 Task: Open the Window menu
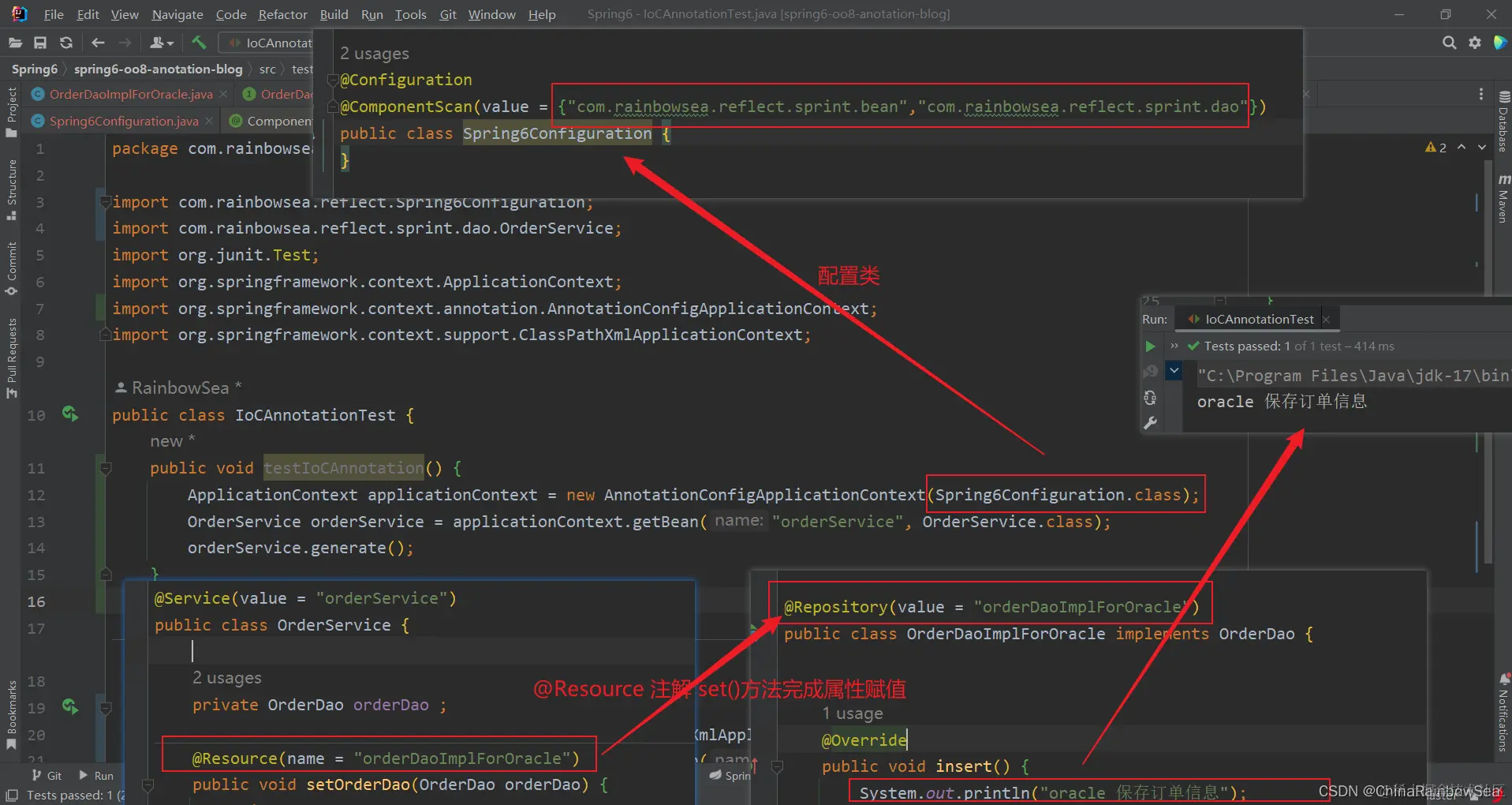coord(491,14)
